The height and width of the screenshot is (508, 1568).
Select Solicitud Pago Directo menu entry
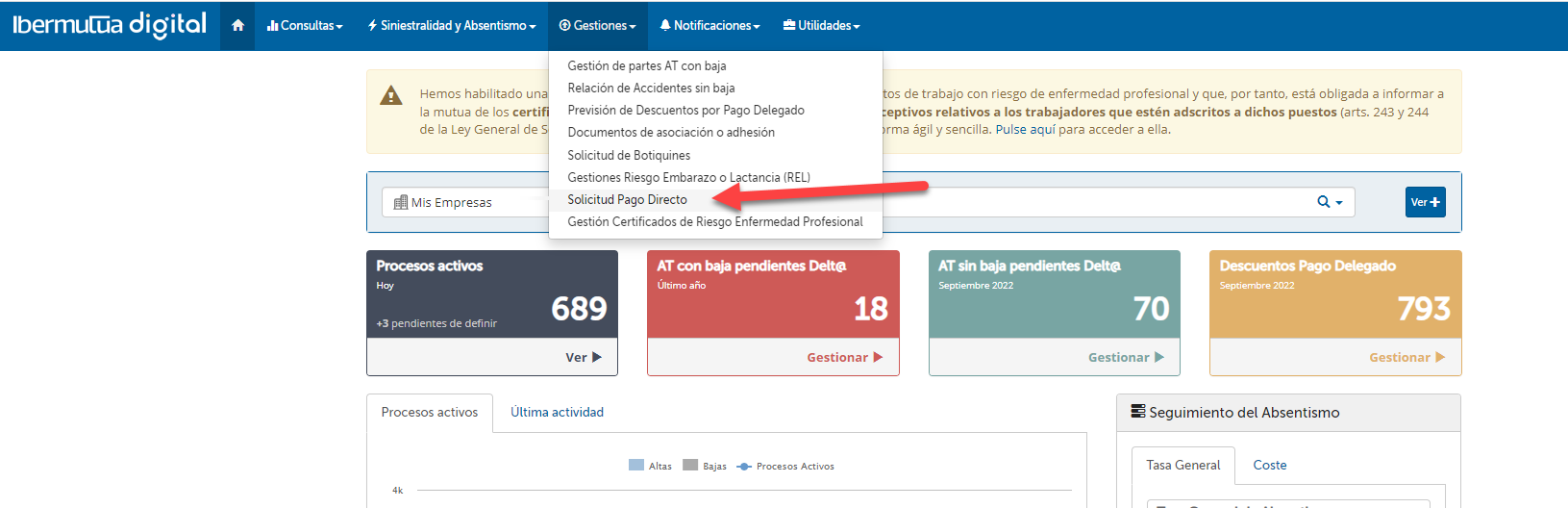[627, 200]
